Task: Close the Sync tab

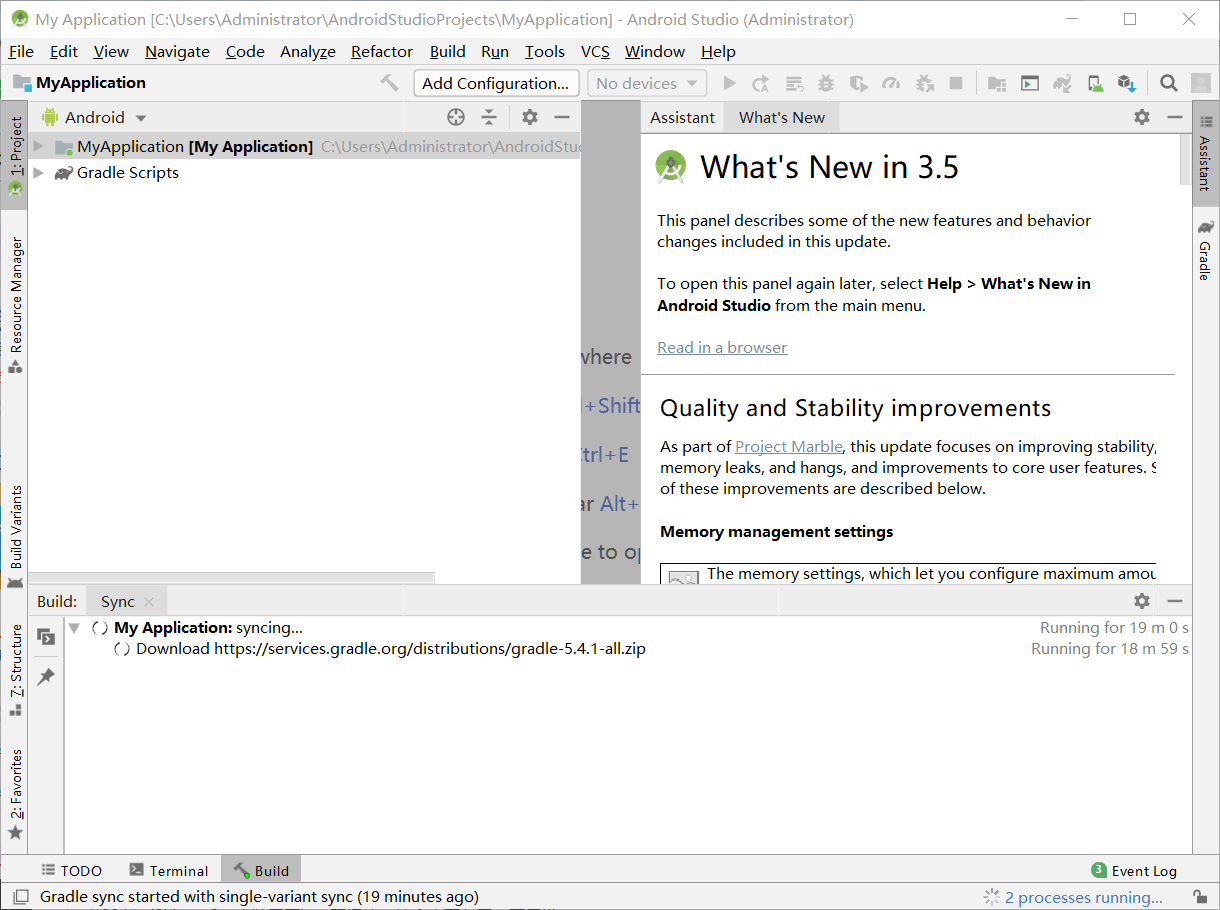Action: (149, 602)
